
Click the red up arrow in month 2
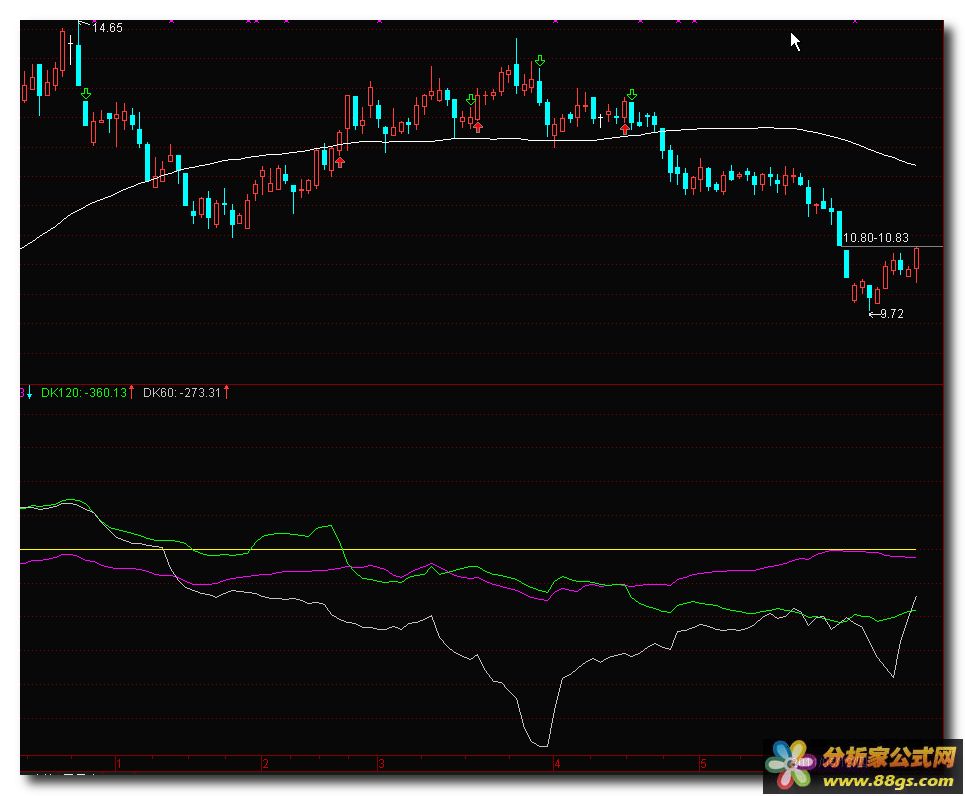point(340,162)
